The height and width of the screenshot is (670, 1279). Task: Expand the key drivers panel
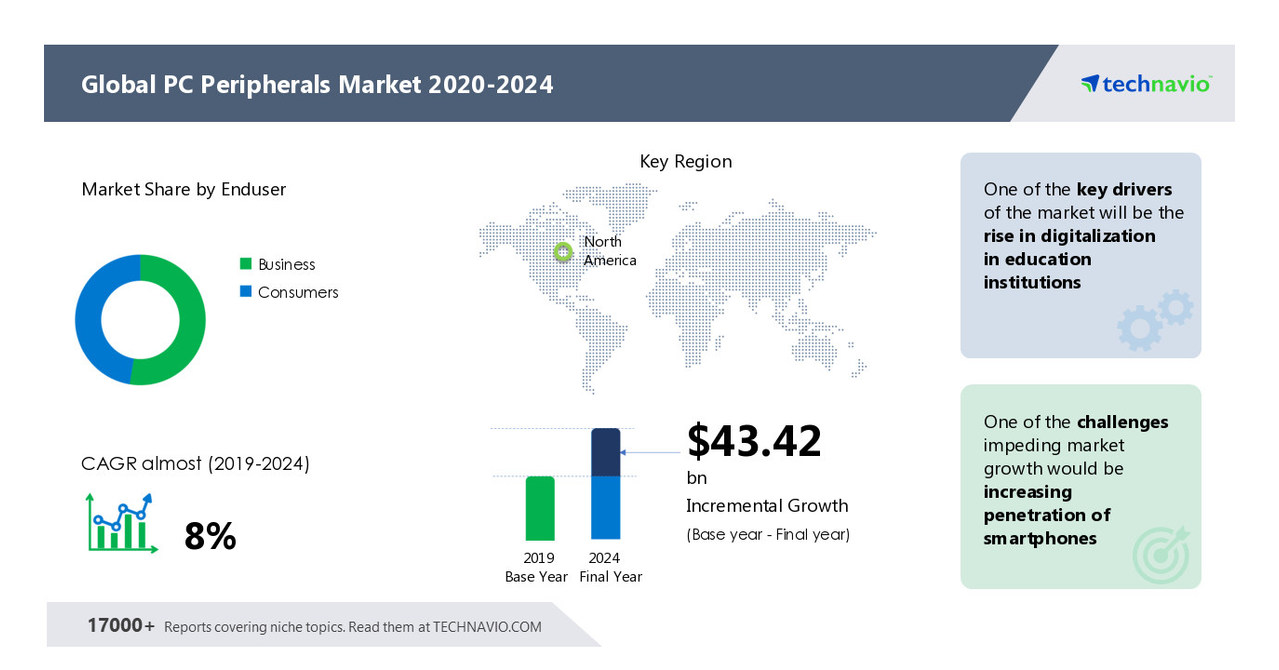(1080, 255)
